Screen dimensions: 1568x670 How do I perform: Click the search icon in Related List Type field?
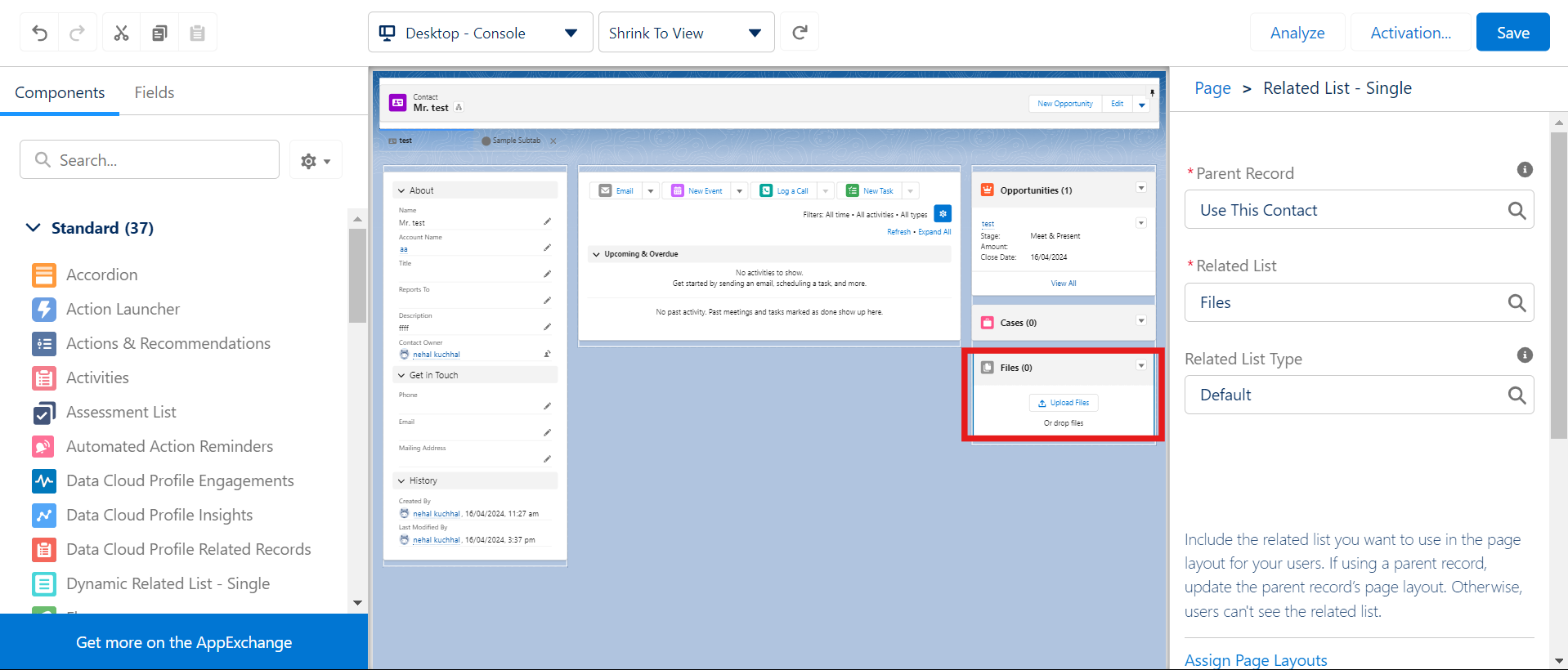click(1516, 395)
